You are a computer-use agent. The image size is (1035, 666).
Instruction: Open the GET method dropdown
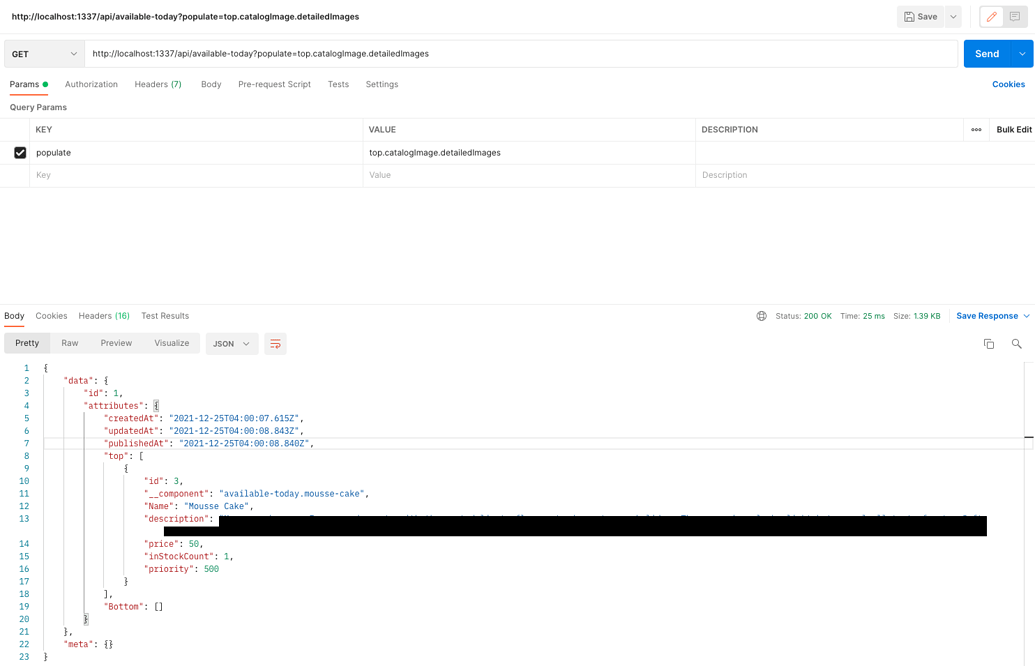(x=44, y=54)
